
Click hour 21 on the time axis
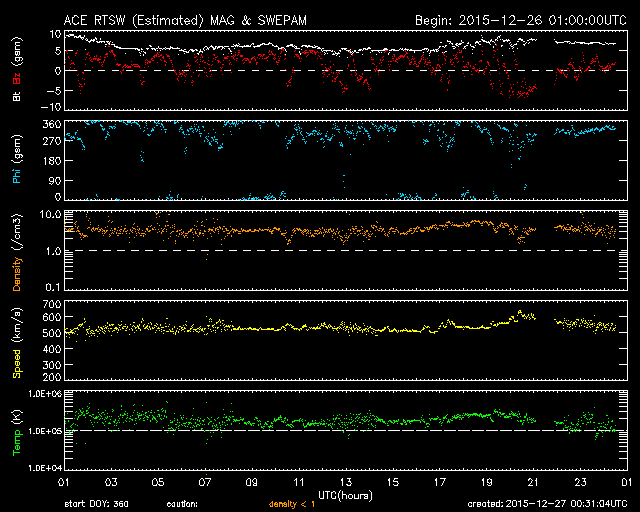pyautogui.click(x=535, y=481)
